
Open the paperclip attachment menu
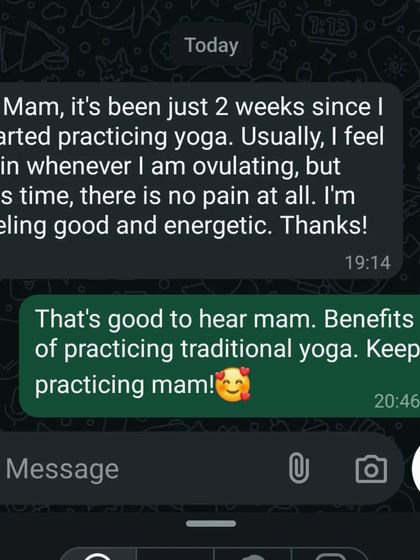(299, 468)
